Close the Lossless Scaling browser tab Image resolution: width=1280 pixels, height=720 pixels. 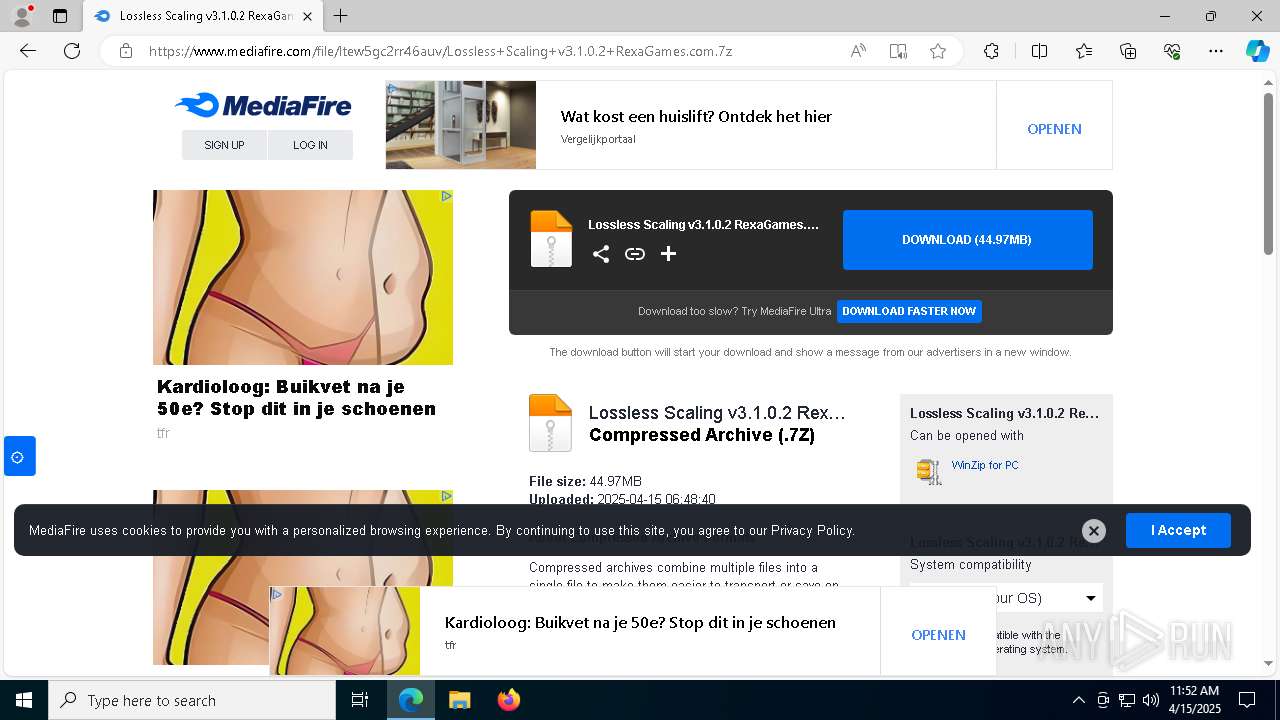307,16
